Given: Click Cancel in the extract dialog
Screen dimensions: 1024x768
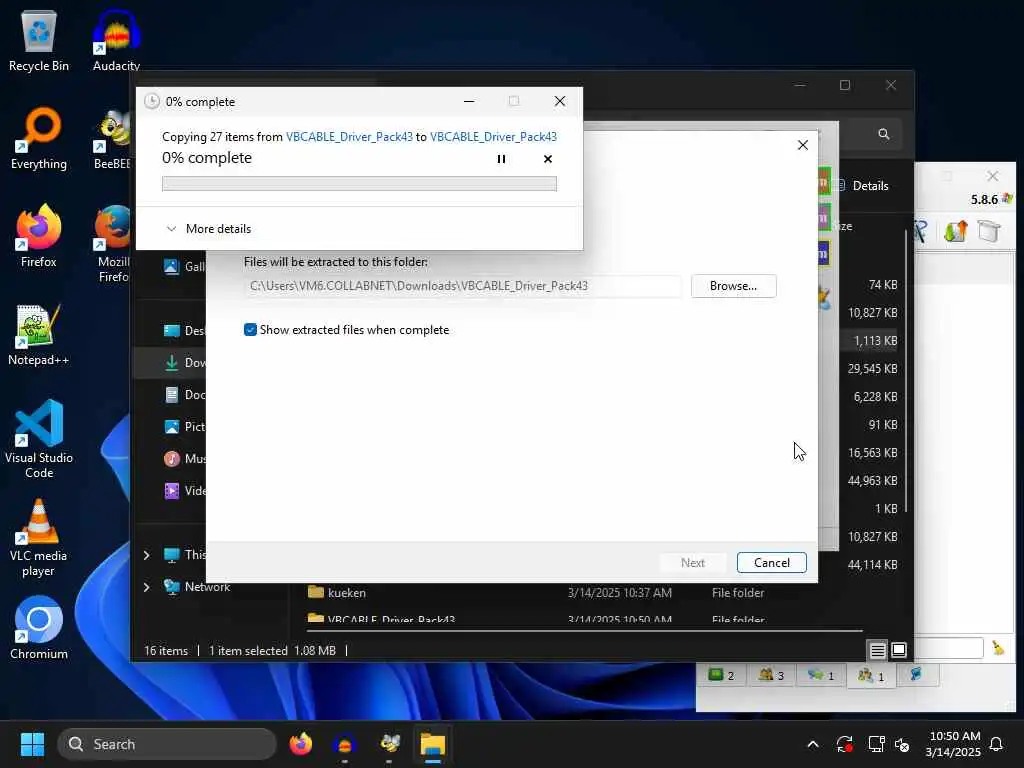Looking at the screenshot, I should tap(771, 563).
